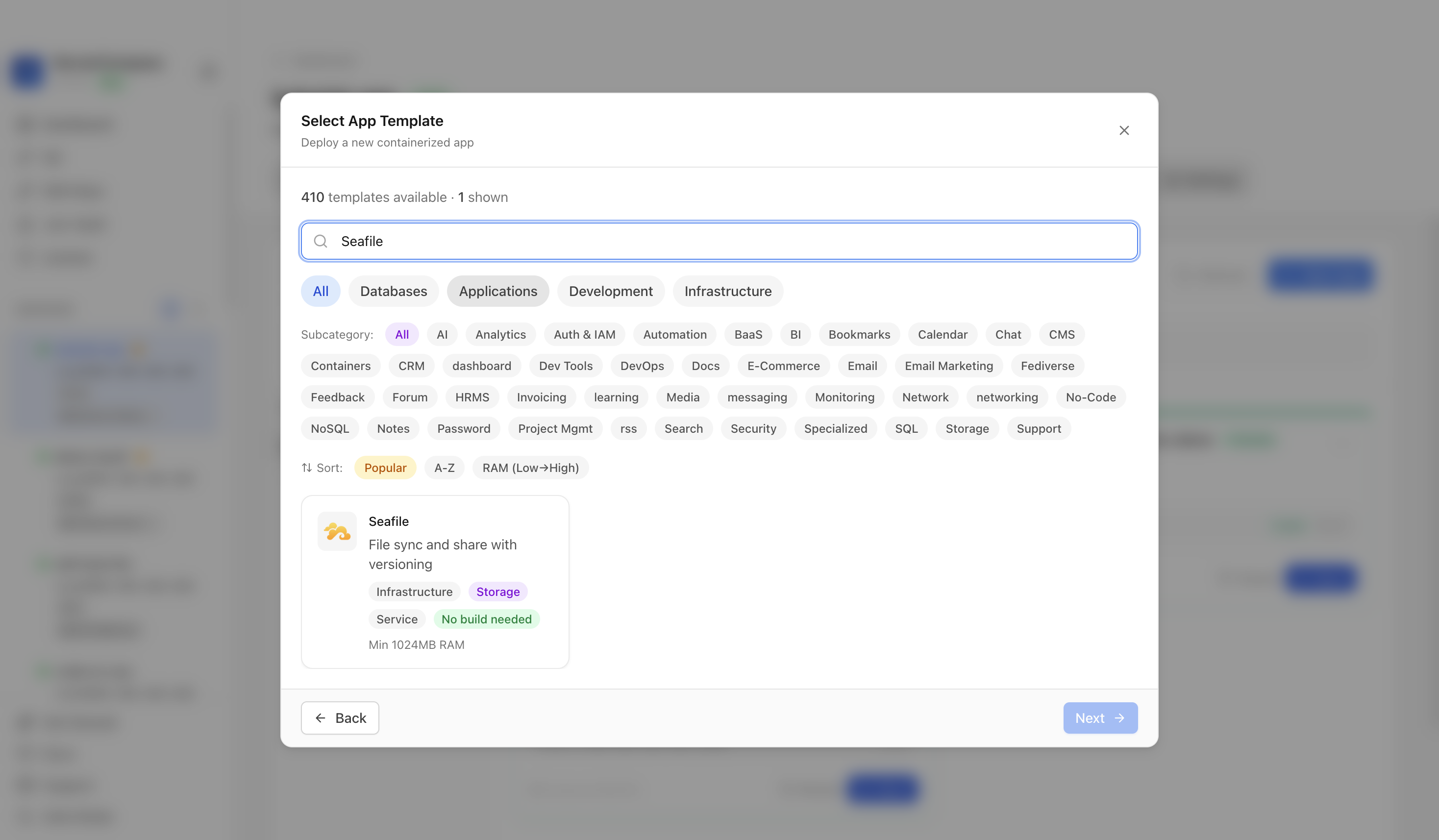Screen dimensions: 1439x840
Task: Filter by the messaging subcategory
Action: pos(757,397)
